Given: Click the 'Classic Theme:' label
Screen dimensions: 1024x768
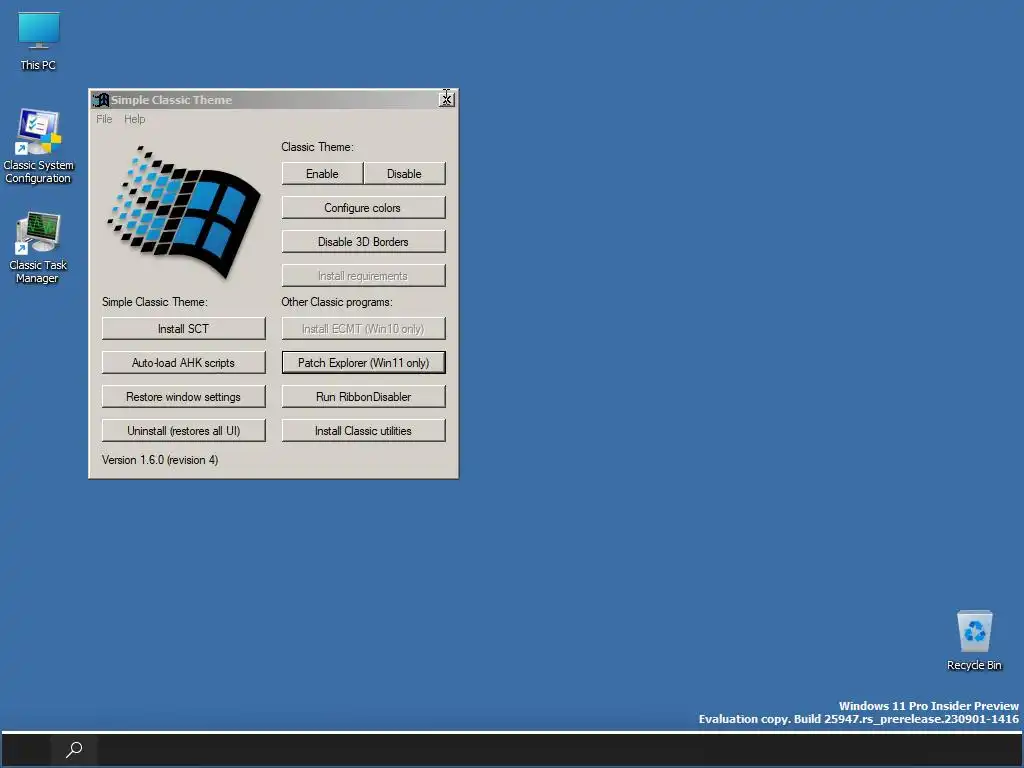Looking at the screenshot, I should (317, 147).
